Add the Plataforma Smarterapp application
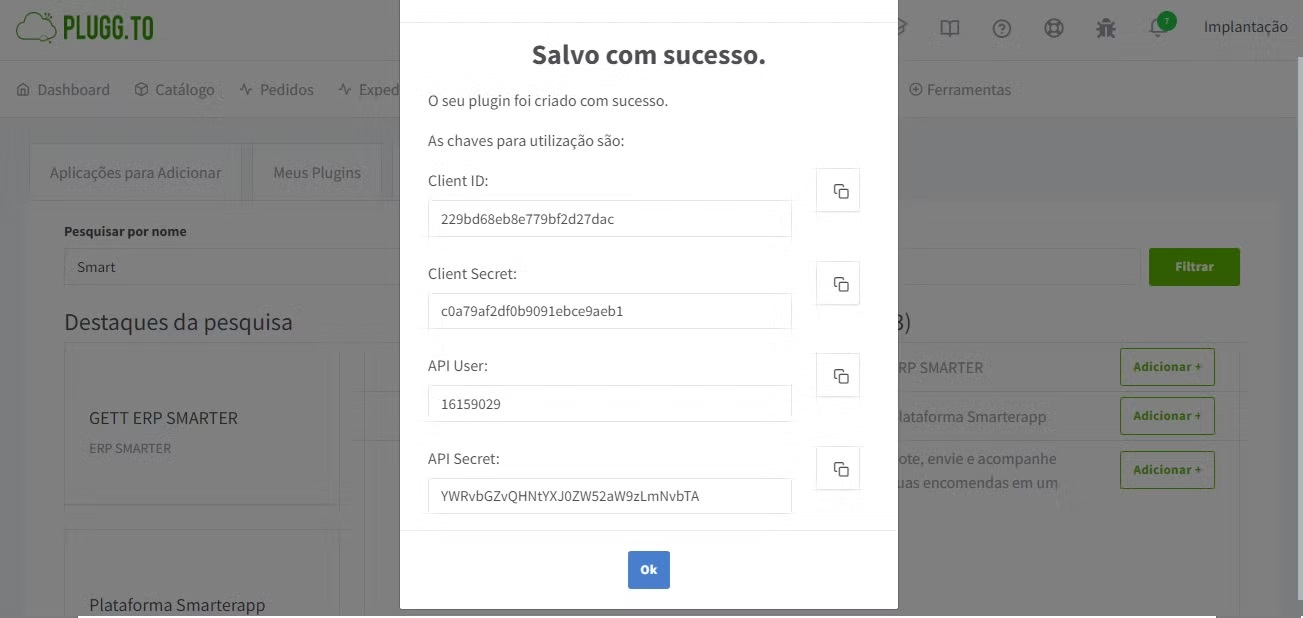 click(x=1167, y=415)
